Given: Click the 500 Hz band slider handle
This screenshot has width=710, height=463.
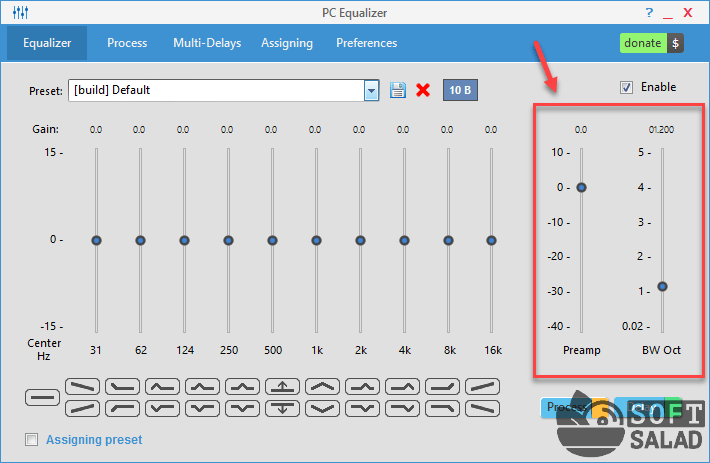Looking at the screenshot, I should pyautogui.click(x=272, y=240).
